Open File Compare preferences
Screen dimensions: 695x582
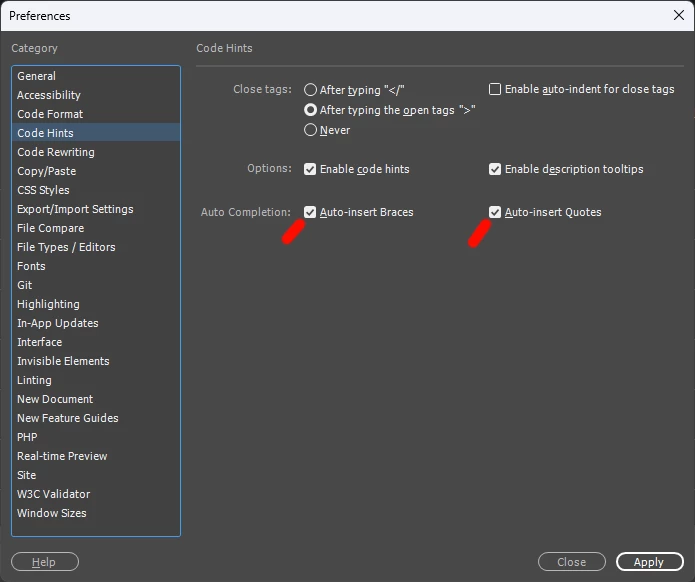[96, 228]
